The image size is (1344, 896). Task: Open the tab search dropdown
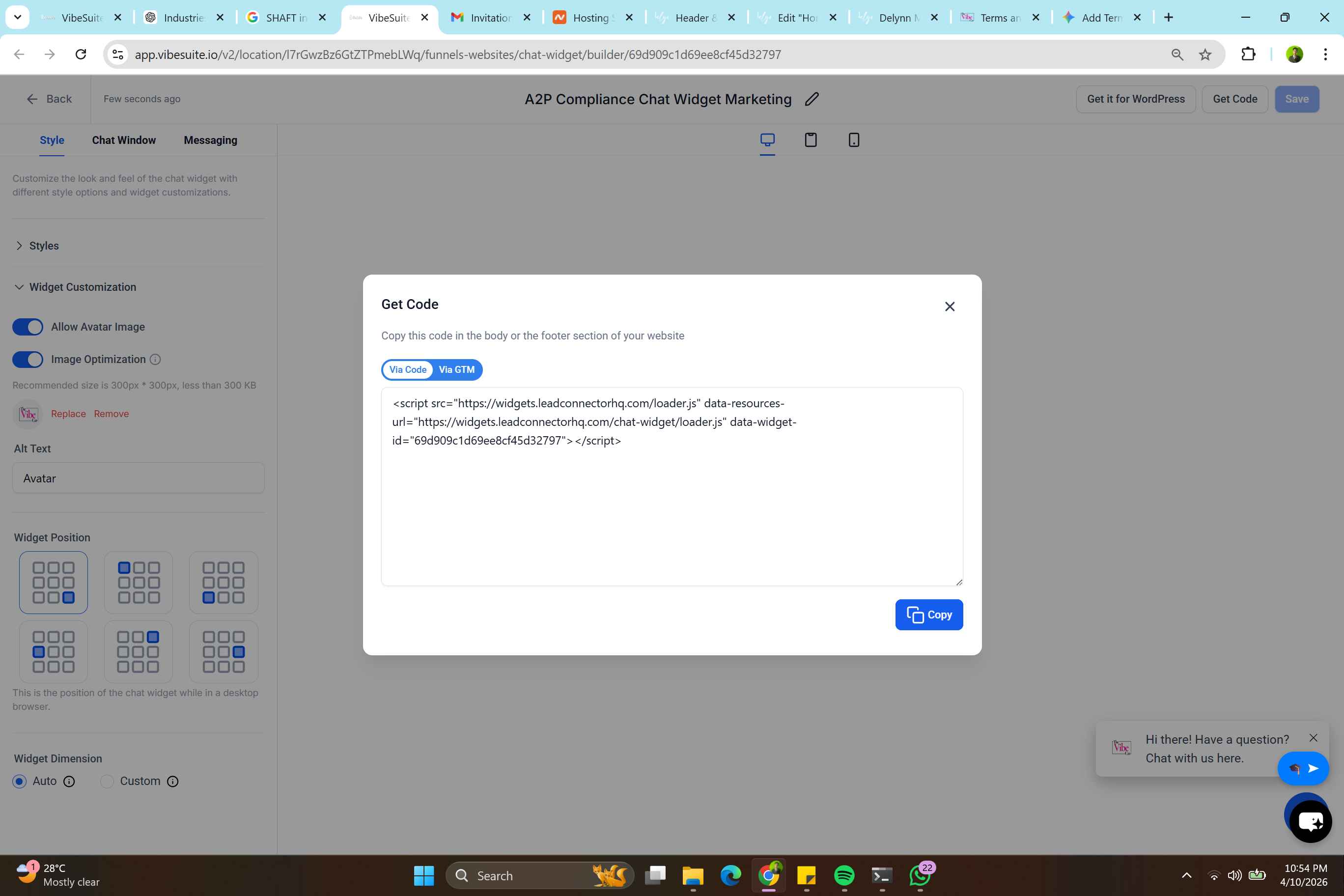[x=18, y=17]
